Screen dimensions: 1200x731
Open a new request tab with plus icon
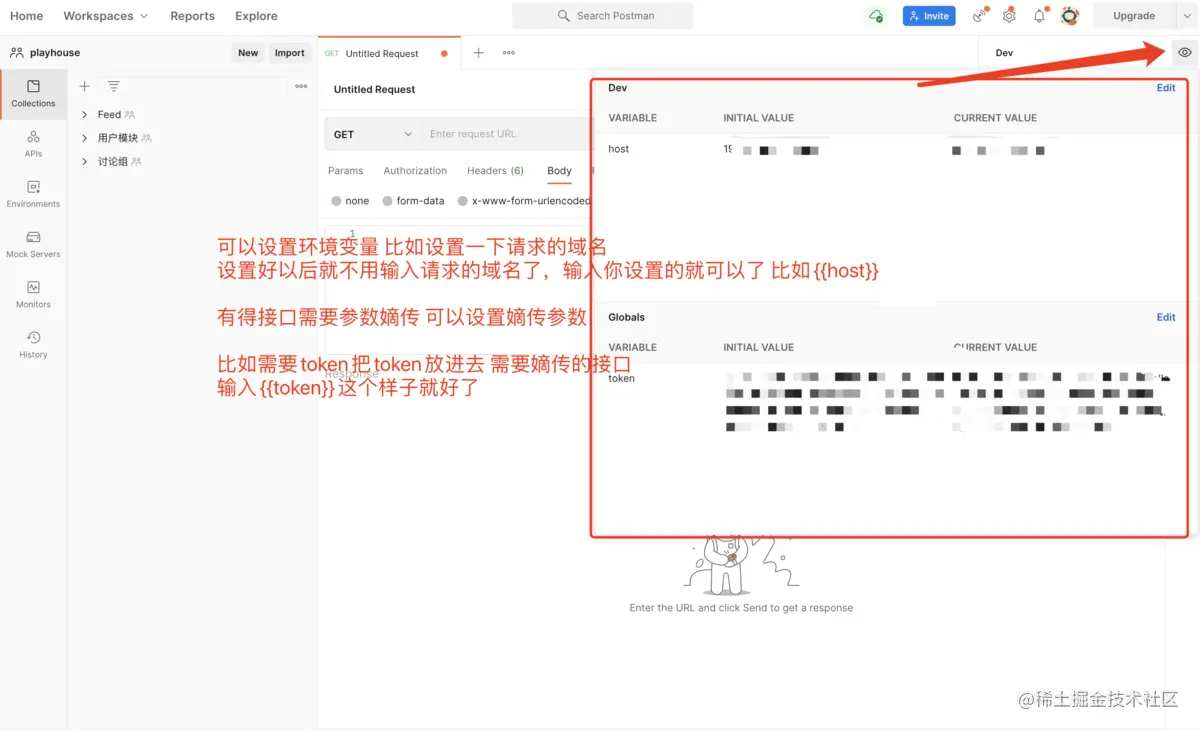pyautogui.click(x=478, y=53)
